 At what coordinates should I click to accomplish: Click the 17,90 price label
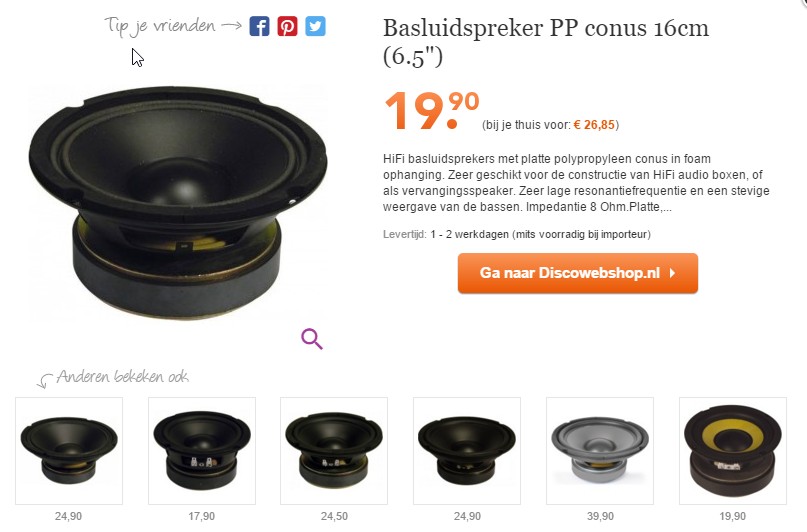click(x=202, y=516)
